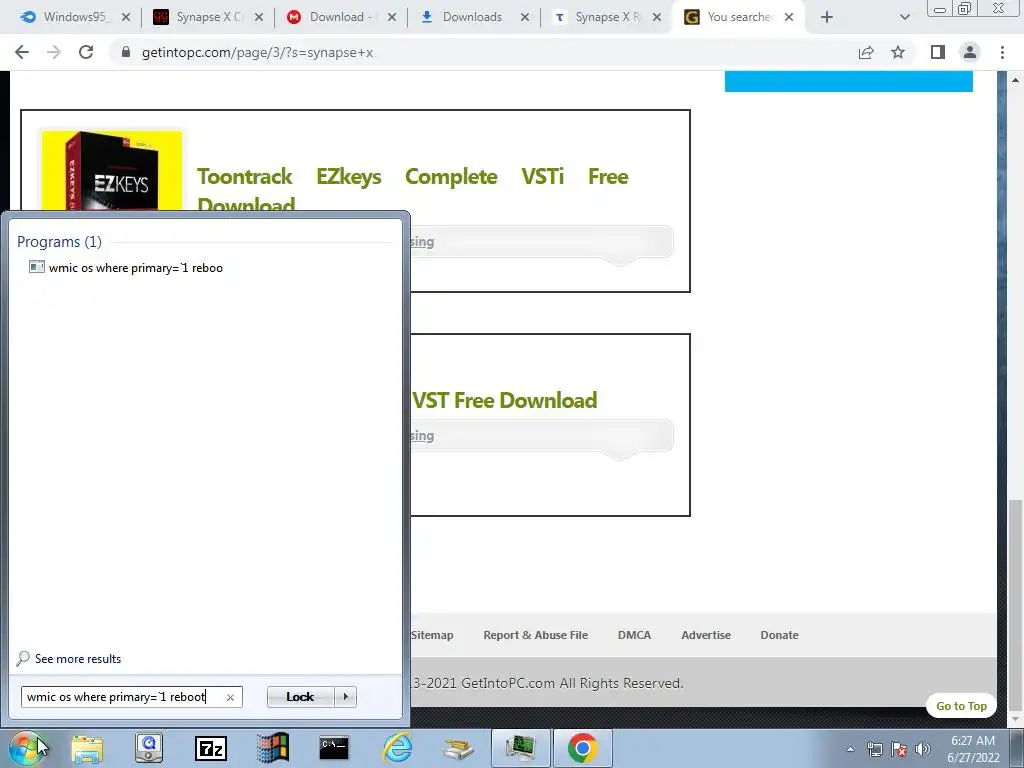Reload the current page
This screenshot has width=1024, height=768.
coord(86,52)
